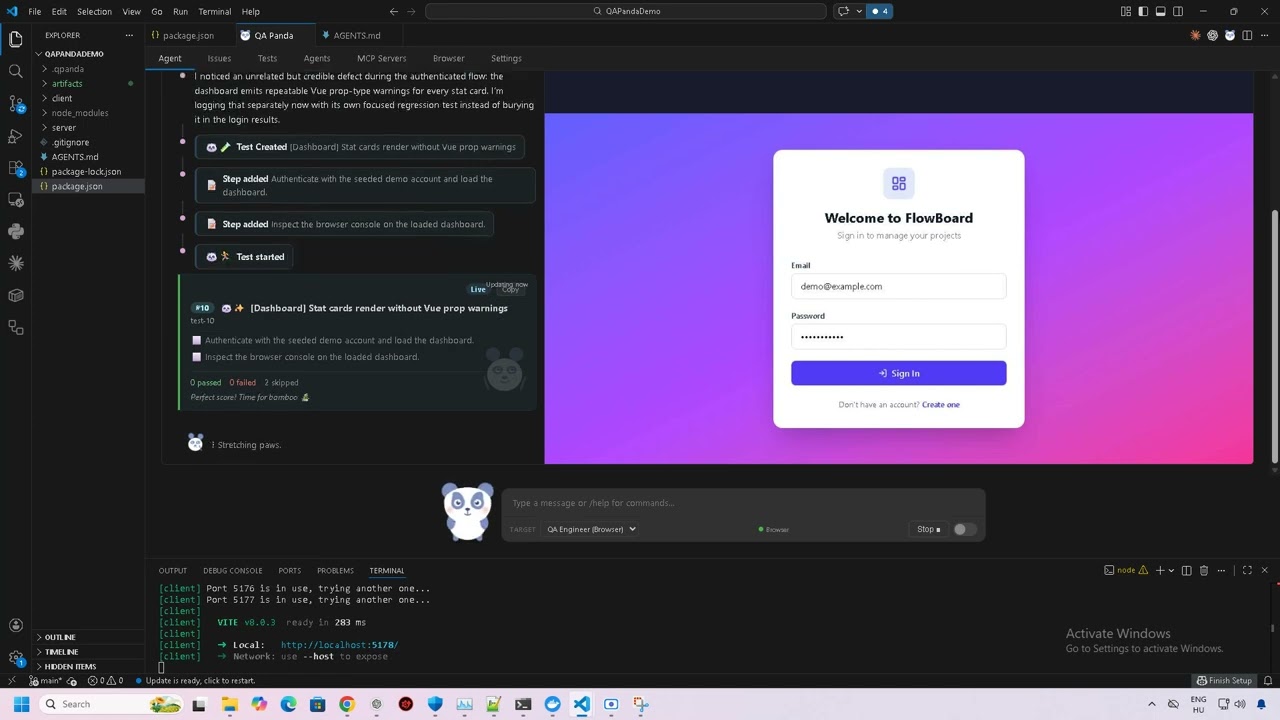Viewport: 1280px width, 720px height.
Task: Click the remote window indicator in status bar
Action: pos(11,680)
